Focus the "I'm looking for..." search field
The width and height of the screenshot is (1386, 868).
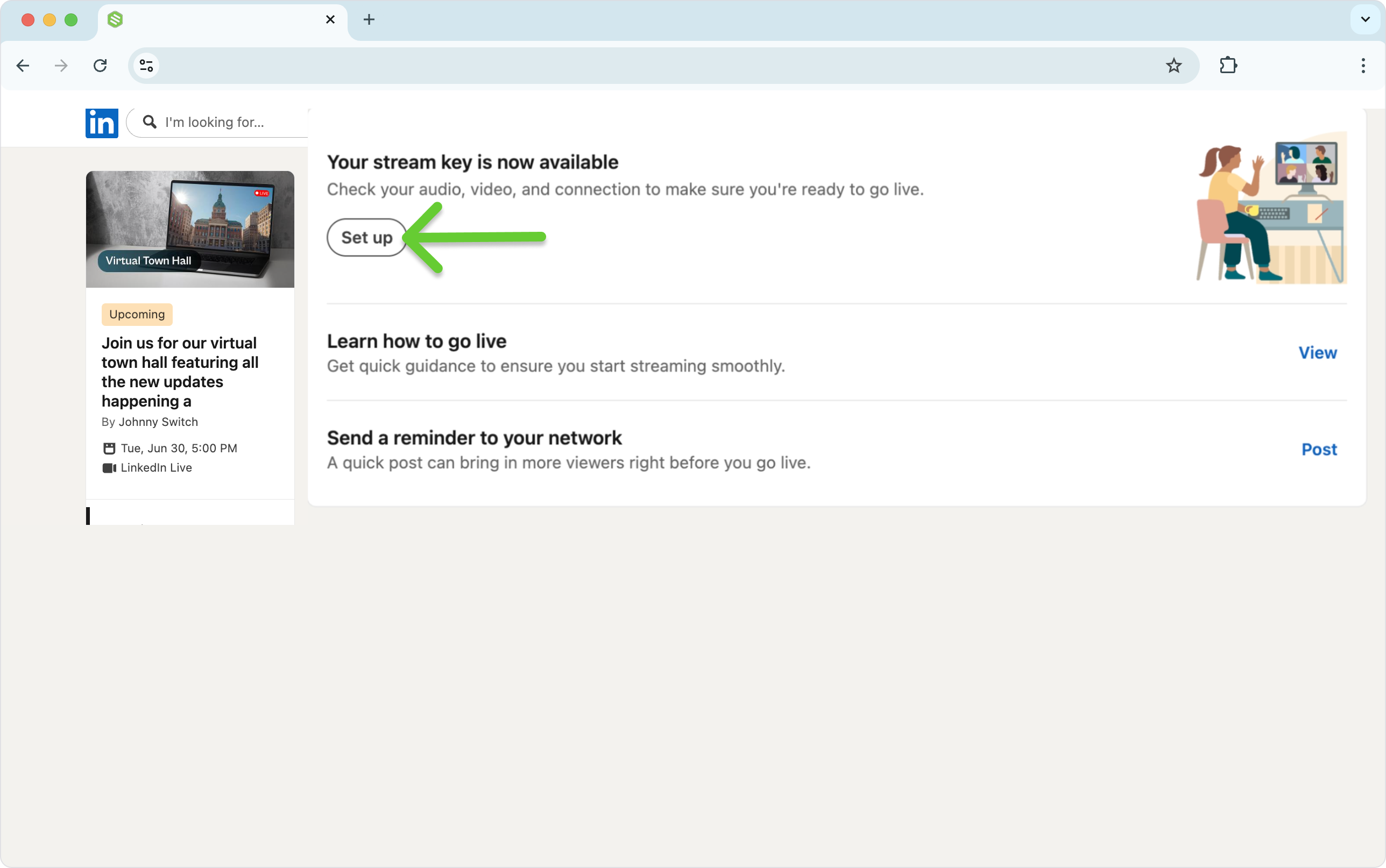pos(217,122)
